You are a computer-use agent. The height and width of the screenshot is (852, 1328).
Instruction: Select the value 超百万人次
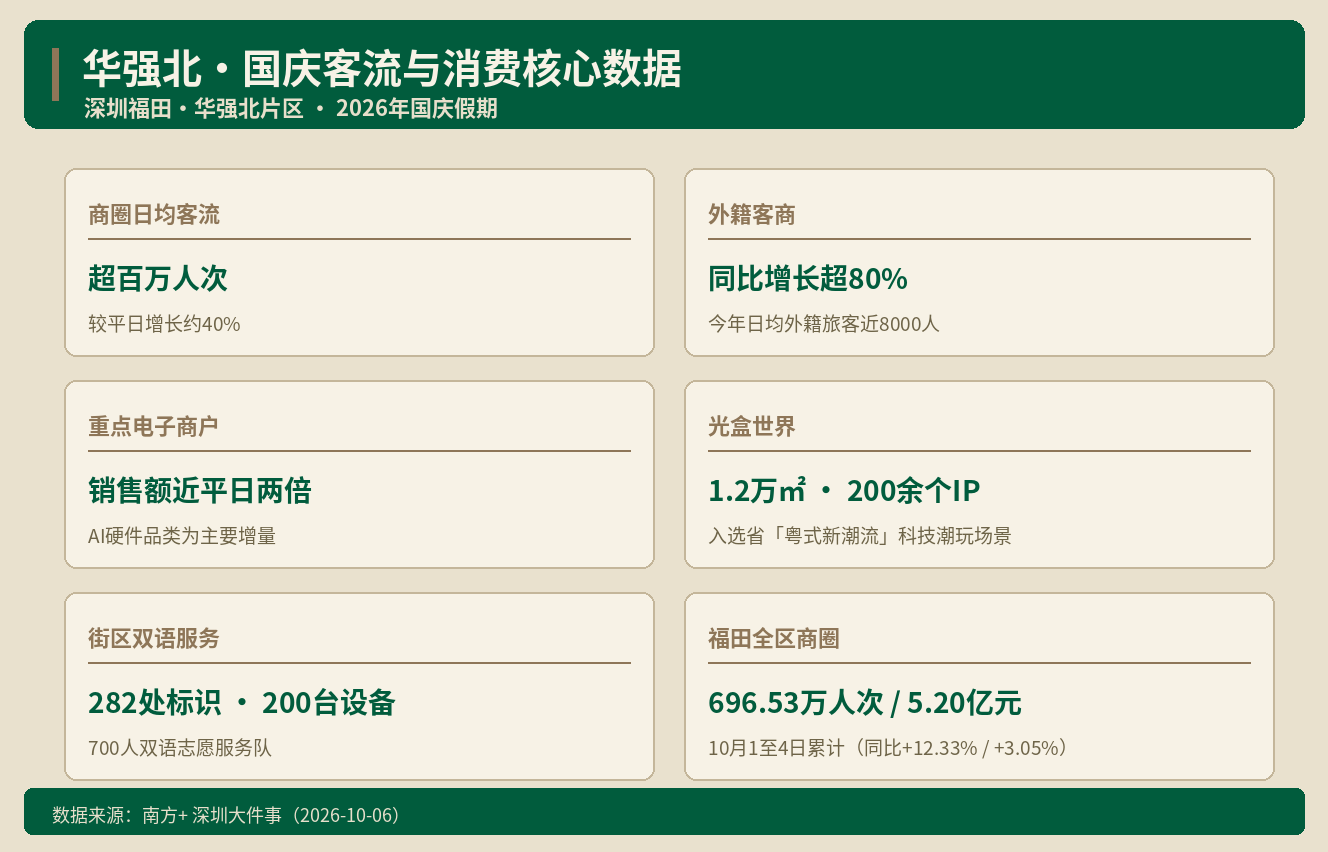(158, 279)
